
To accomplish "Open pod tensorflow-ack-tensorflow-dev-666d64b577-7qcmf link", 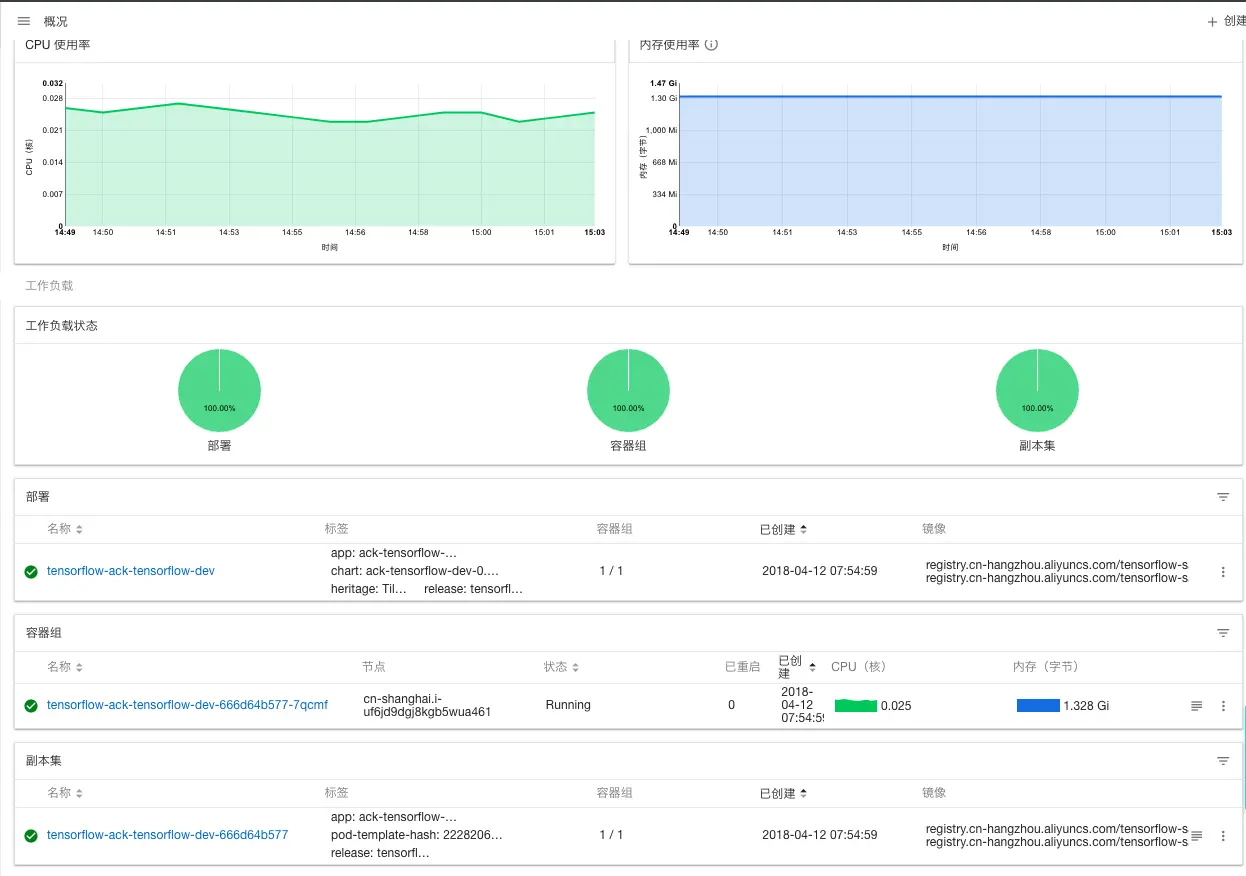I will [187, 705].
